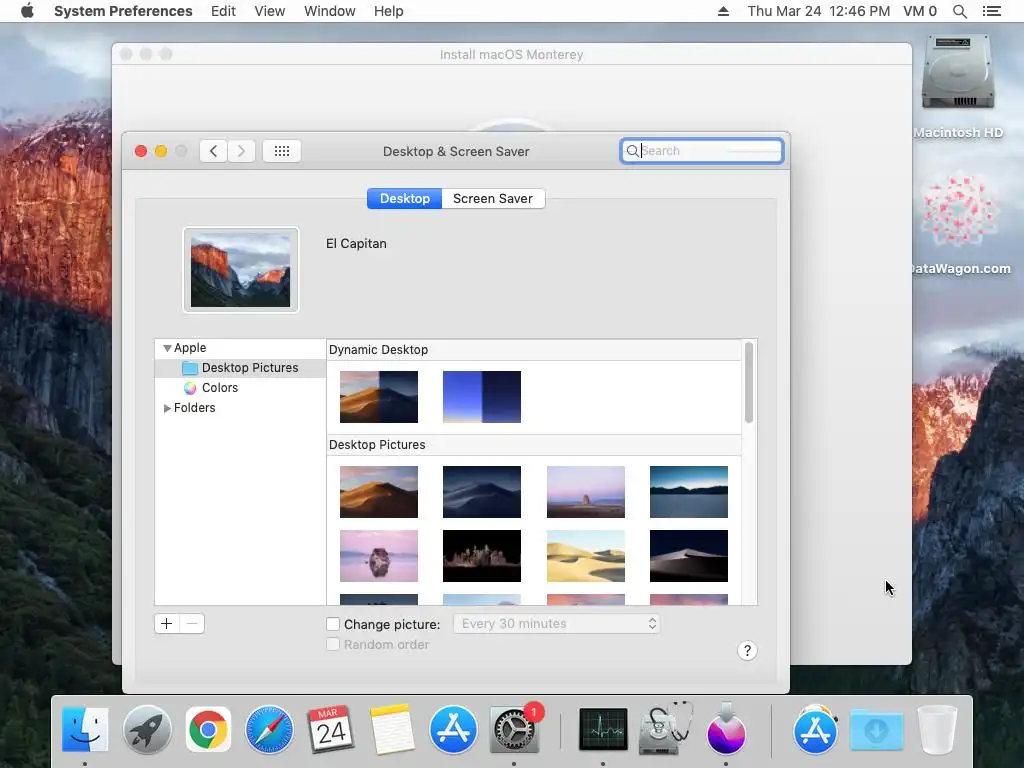1024x768 pixels.
Task: Open the Apple menu
Action: (27, 11)
